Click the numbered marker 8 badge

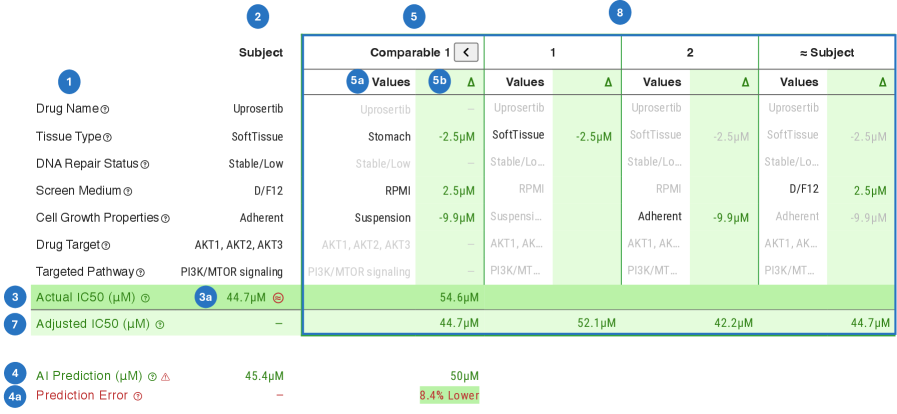620,13
